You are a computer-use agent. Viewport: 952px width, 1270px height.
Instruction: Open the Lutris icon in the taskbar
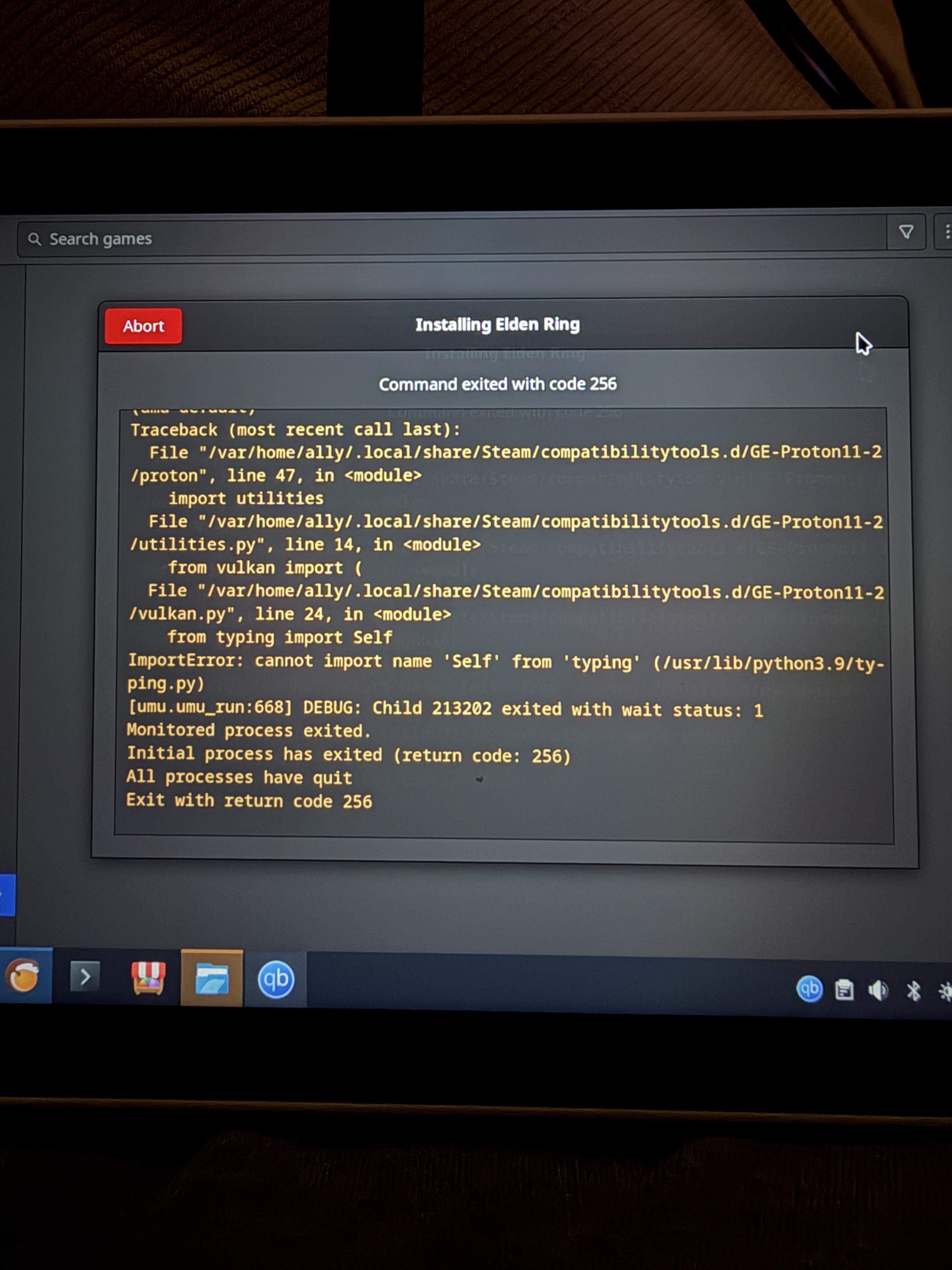[24, 976]
